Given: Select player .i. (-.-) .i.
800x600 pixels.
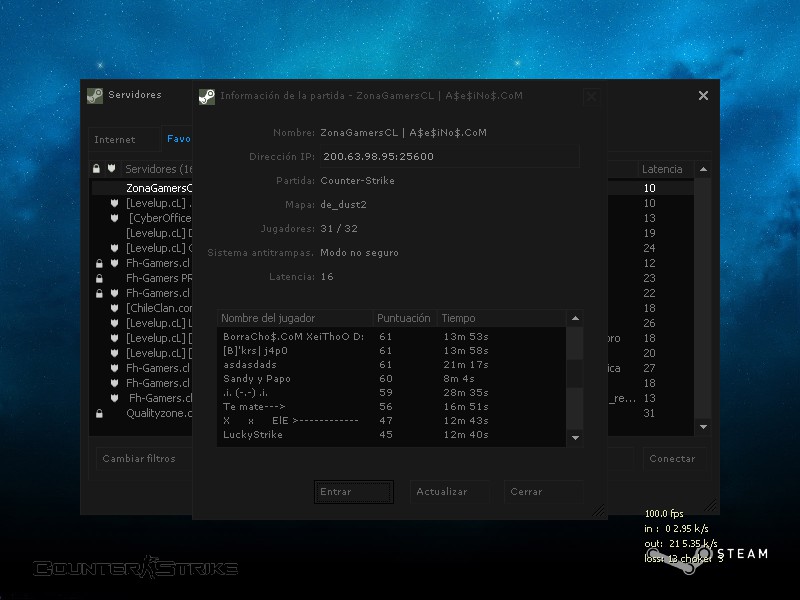Looking at the screenshot, I should pos(391,393).
